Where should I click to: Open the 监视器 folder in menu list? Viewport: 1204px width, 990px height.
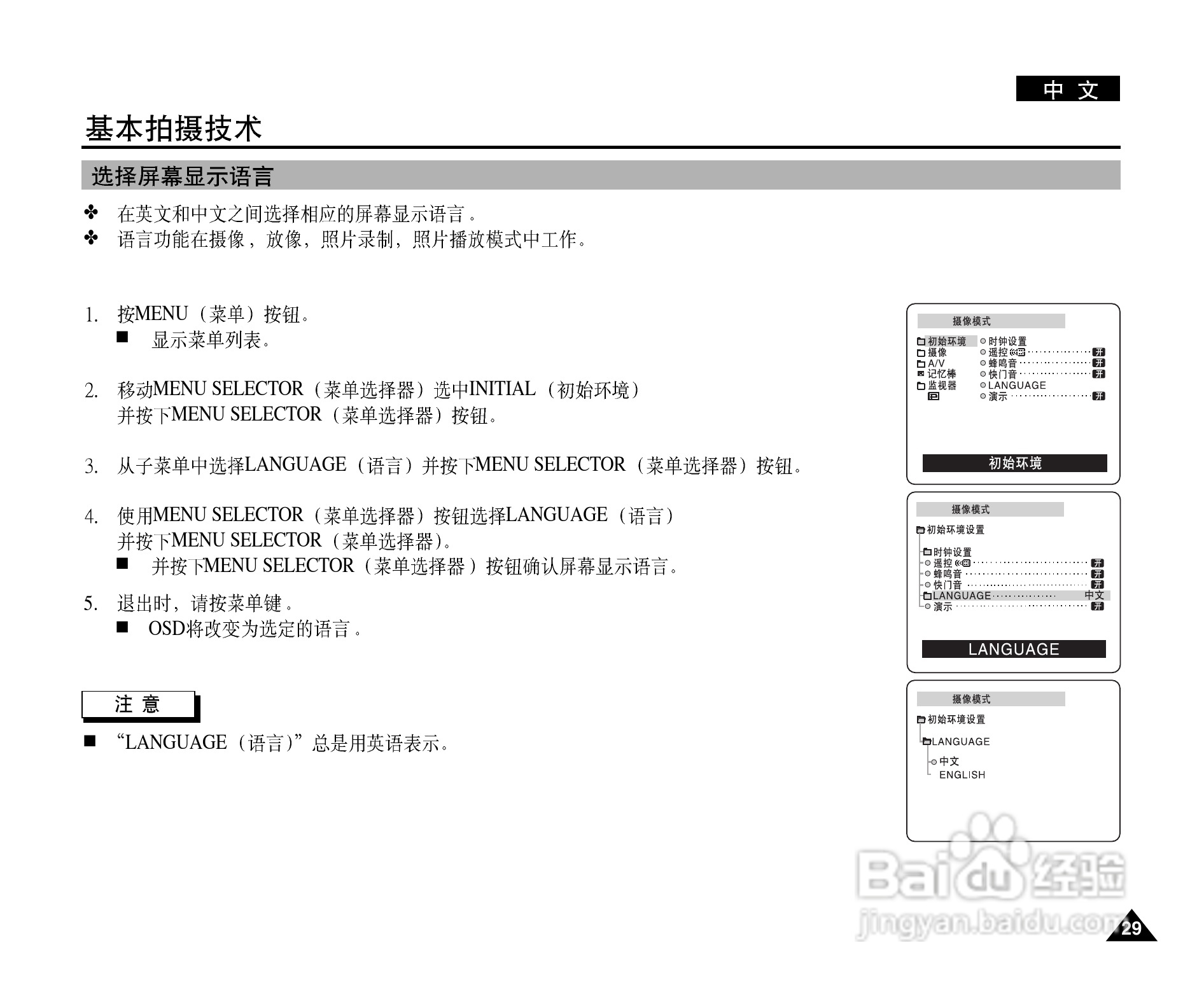tap(921, 385)
